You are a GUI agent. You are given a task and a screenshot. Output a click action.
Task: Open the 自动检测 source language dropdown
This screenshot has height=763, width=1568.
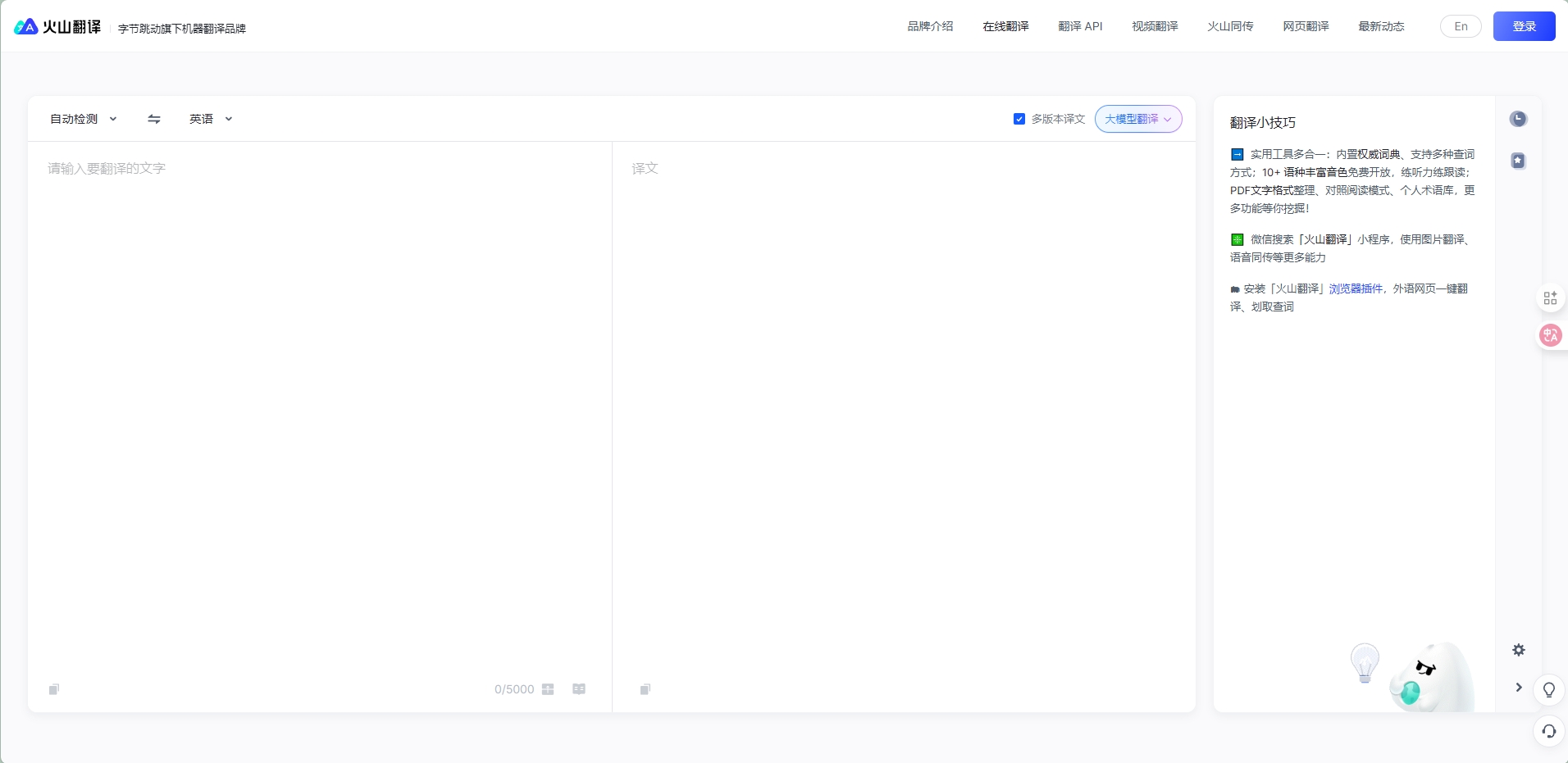coord(83,119)
